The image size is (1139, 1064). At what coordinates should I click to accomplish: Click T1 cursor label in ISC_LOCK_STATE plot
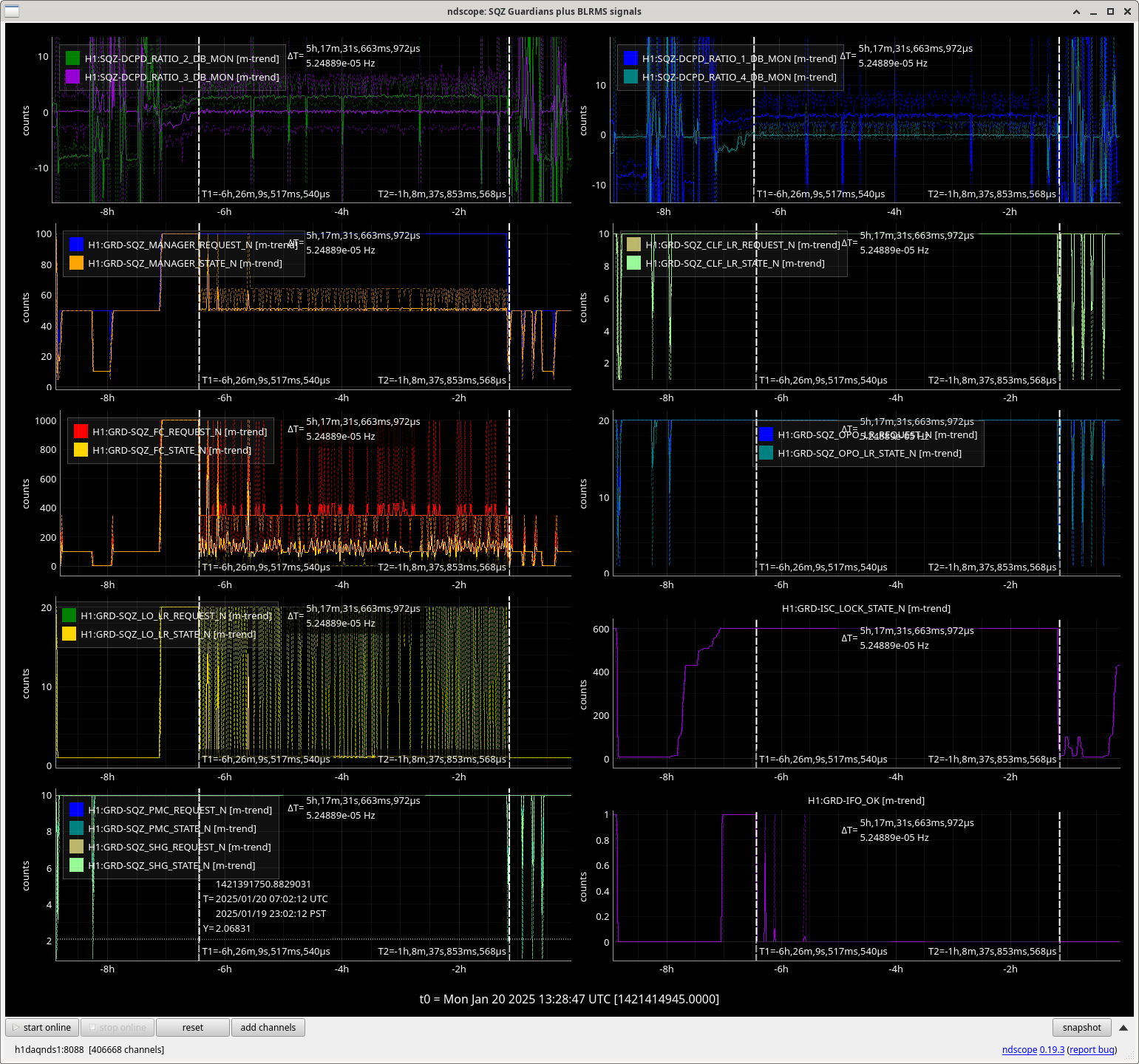tap(823, 759)
